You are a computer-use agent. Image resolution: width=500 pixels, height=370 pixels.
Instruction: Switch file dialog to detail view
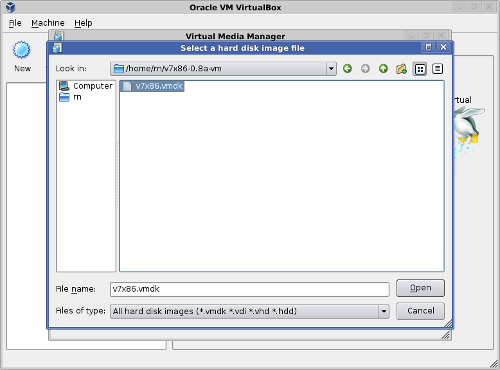437,69
